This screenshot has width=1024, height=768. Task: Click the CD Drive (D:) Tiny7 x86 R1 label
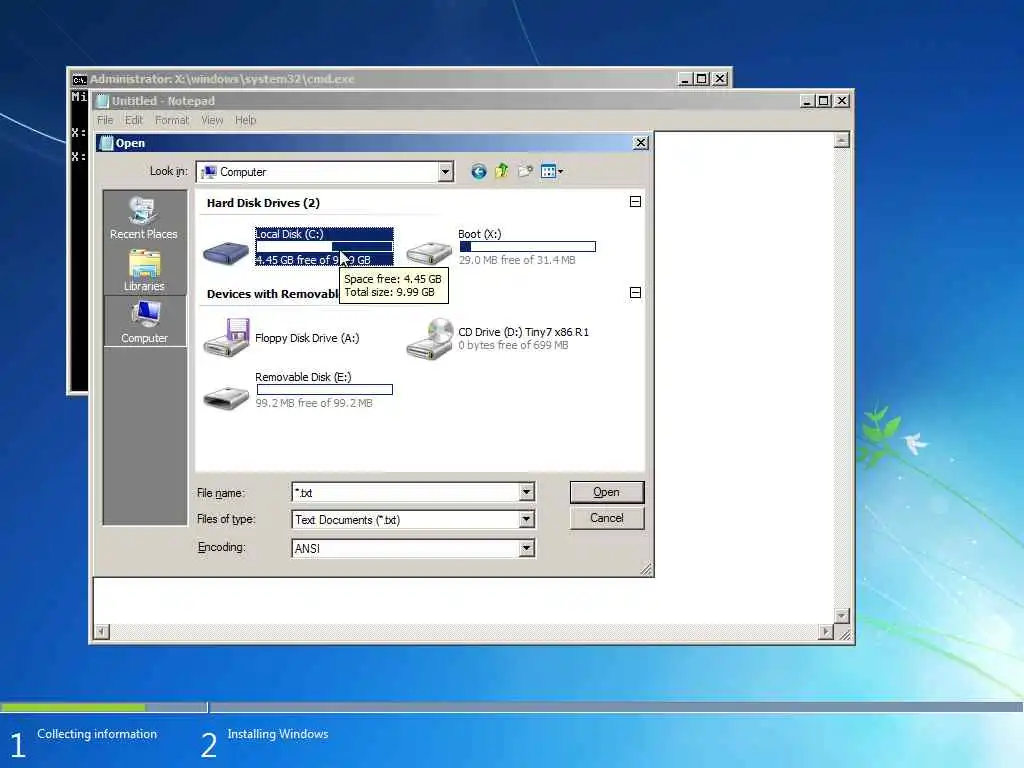(x=524, y=332)
